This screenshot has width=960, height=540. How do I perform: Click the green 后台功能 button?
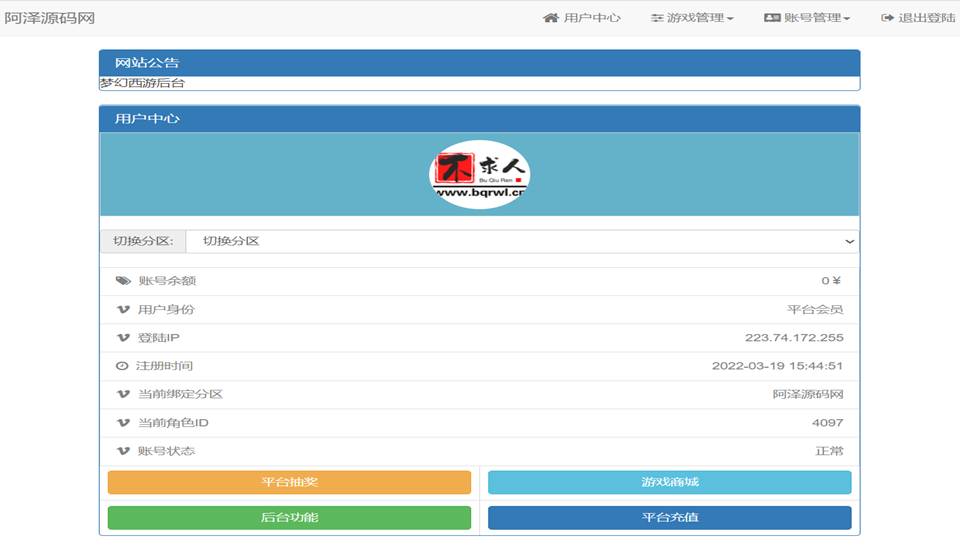pos(290,517)
